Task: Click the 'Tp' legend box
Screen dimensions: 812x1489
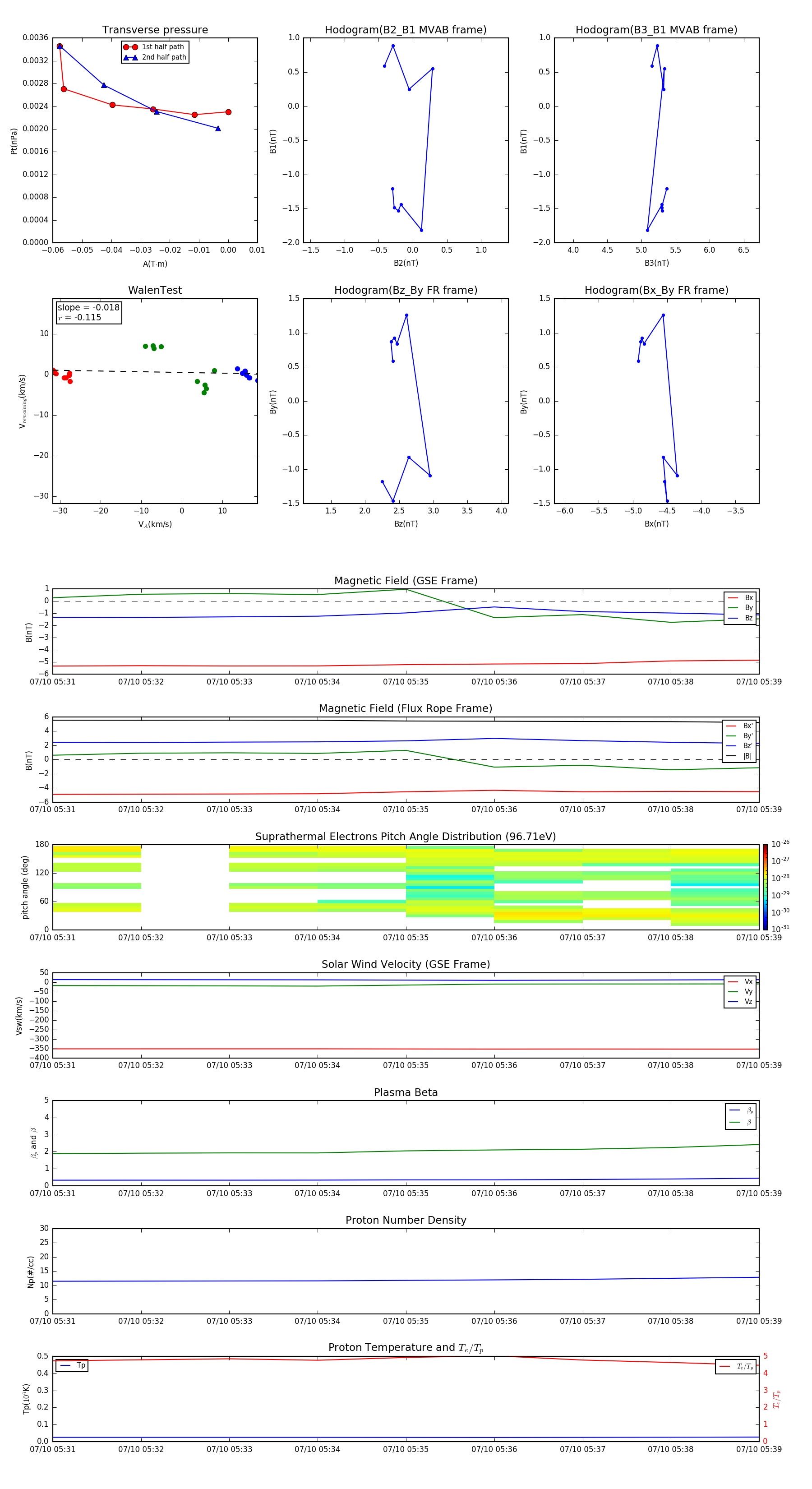Action: point(72,1365)
